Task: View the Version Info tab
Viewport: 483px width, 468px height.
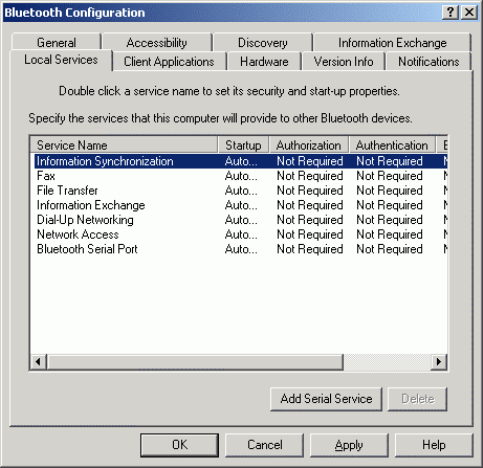Action: coord(343,61)
